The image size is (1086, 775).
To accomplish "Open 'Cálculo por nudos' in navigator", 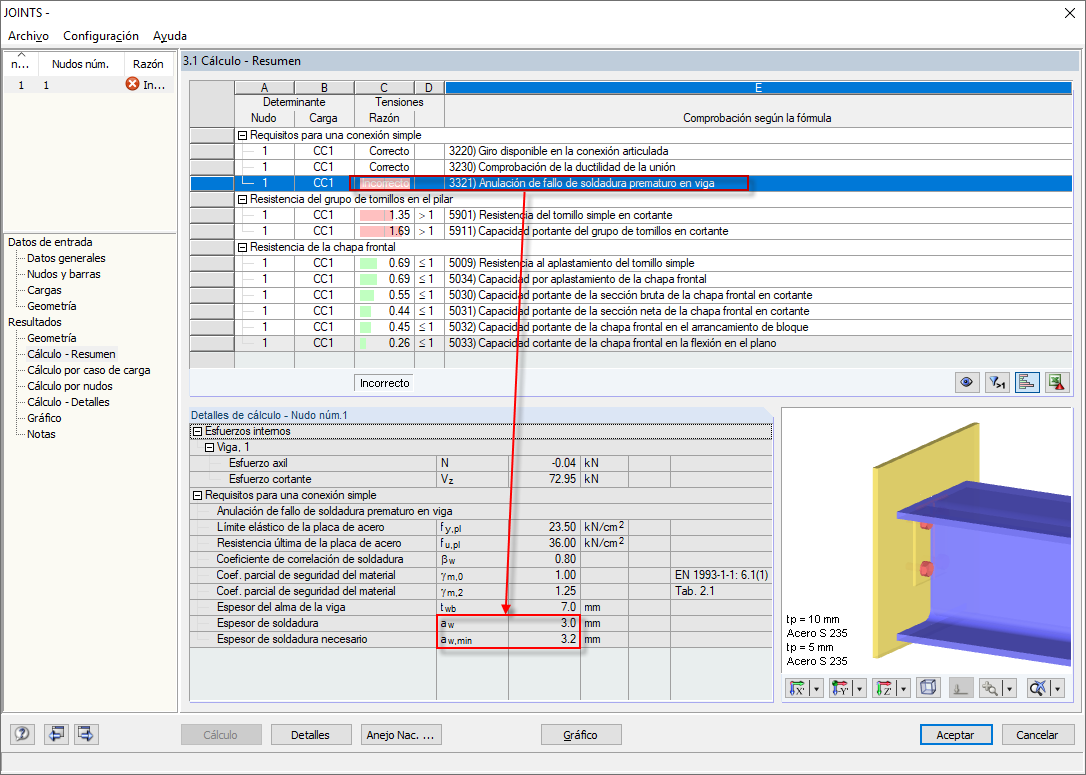I will [70, 386].
